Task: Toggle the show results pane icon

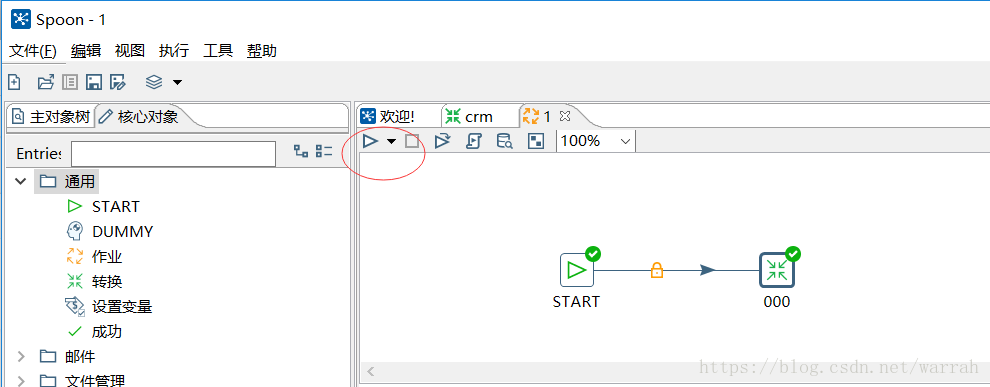Action: click(535, 141)
